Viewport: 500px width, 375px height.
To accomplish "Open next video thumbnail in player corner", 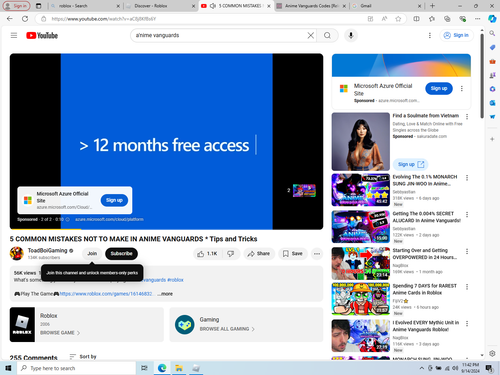I will [x=304, y=190].
